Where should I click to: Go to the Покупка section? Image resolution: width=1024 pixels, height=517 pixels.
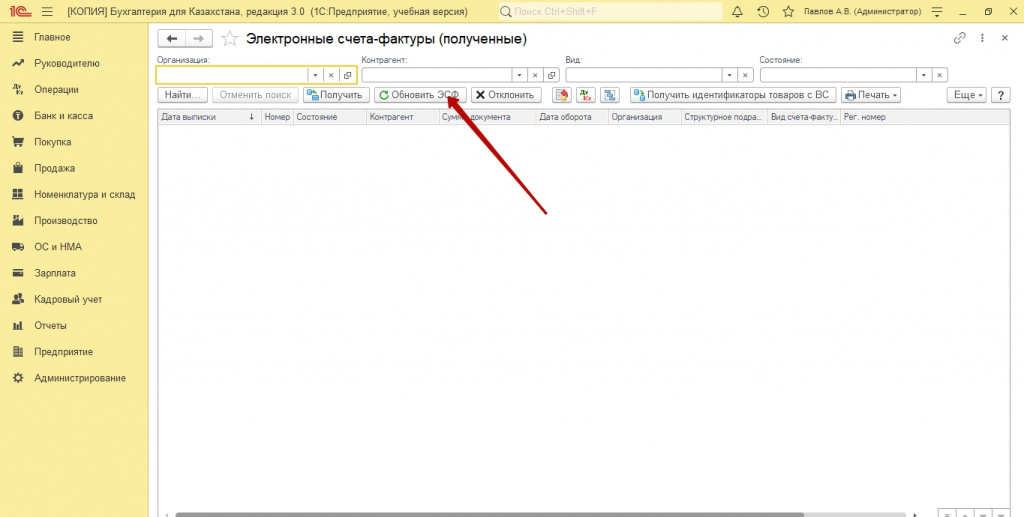click(x=52, y=142)
